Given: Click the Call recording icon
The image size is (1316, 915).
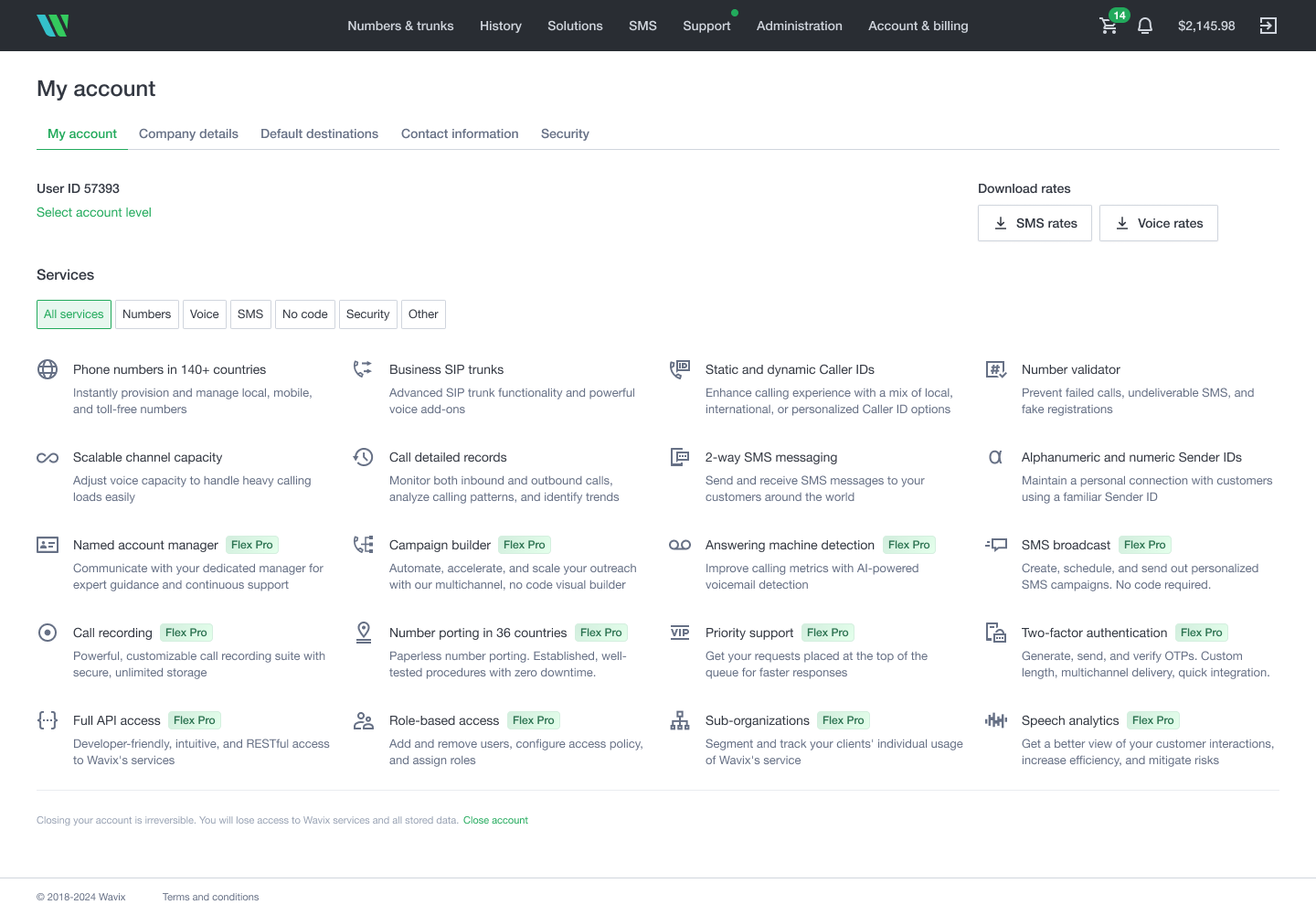Looking at the screenshot, I should [48, 633].
